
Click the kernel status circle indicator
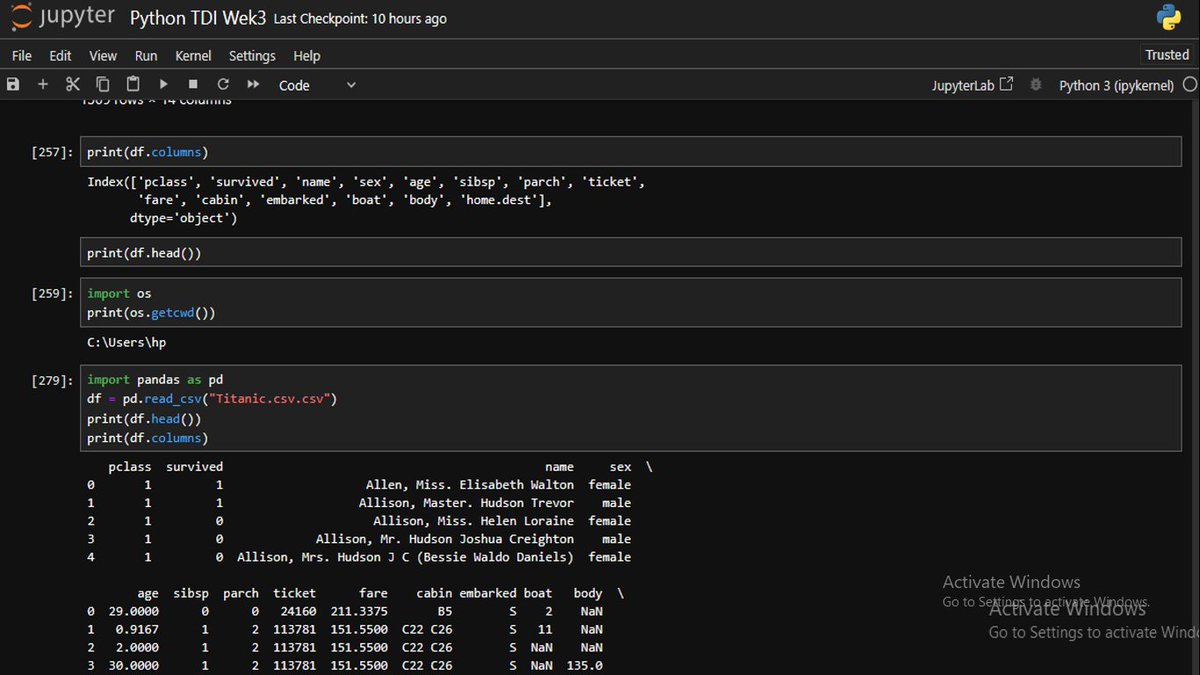[x=1189, y=85]
